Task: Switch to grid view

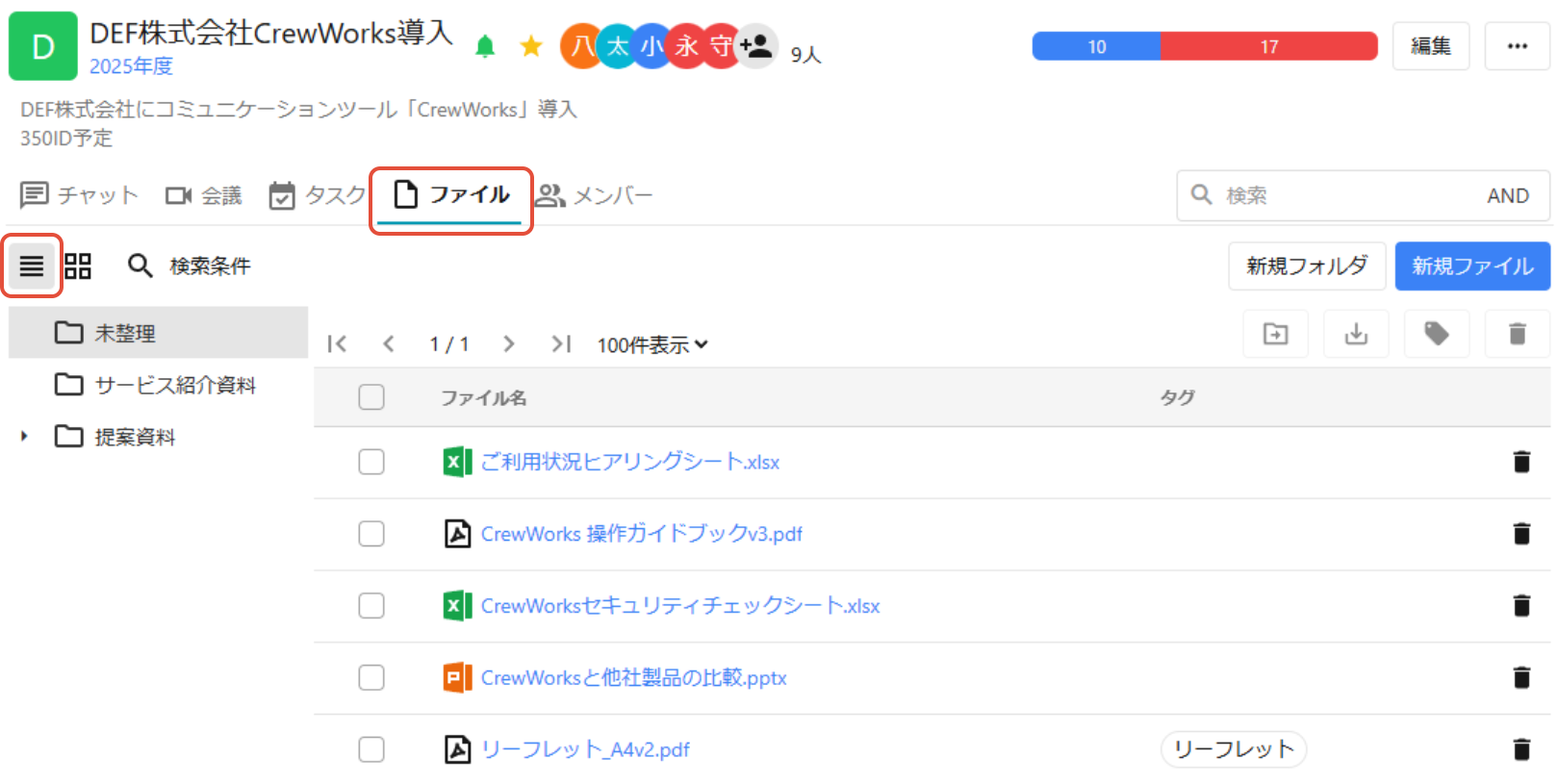Action: (78, 266)
